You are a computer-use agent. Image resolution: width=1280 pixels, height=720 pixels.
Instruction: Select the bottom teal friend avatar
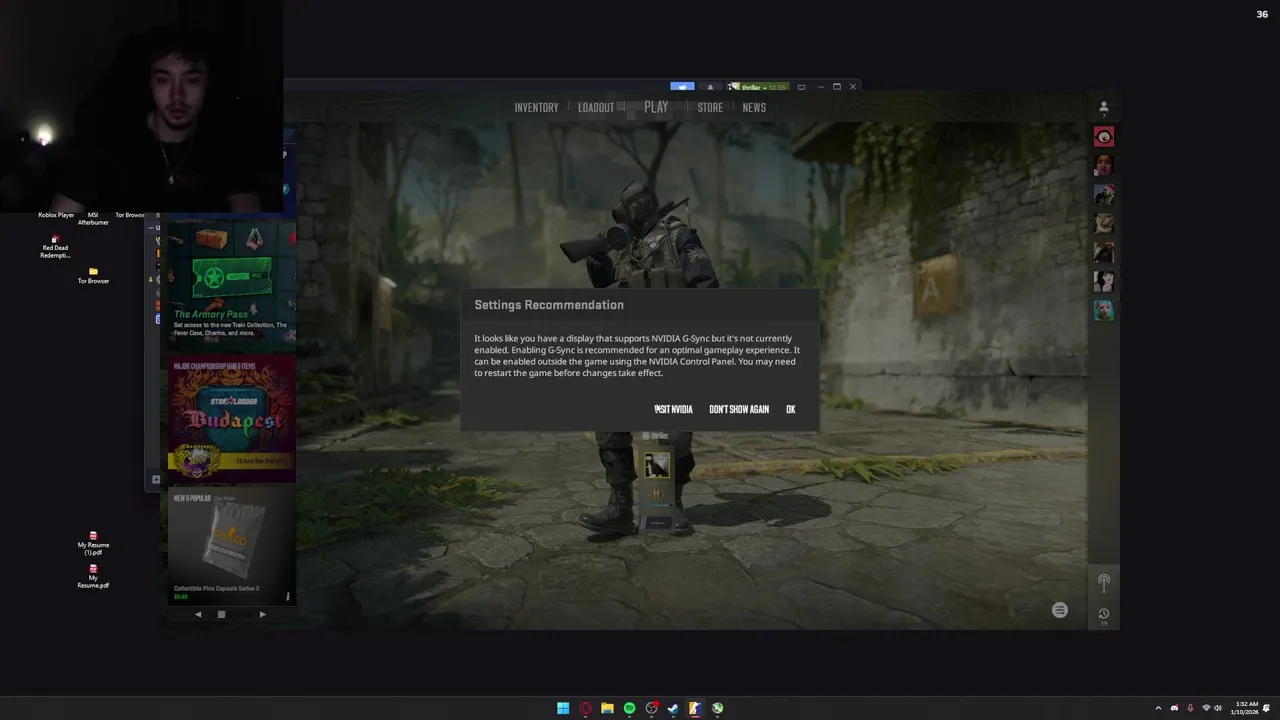pyautogui.click(x=1104, y=310)
